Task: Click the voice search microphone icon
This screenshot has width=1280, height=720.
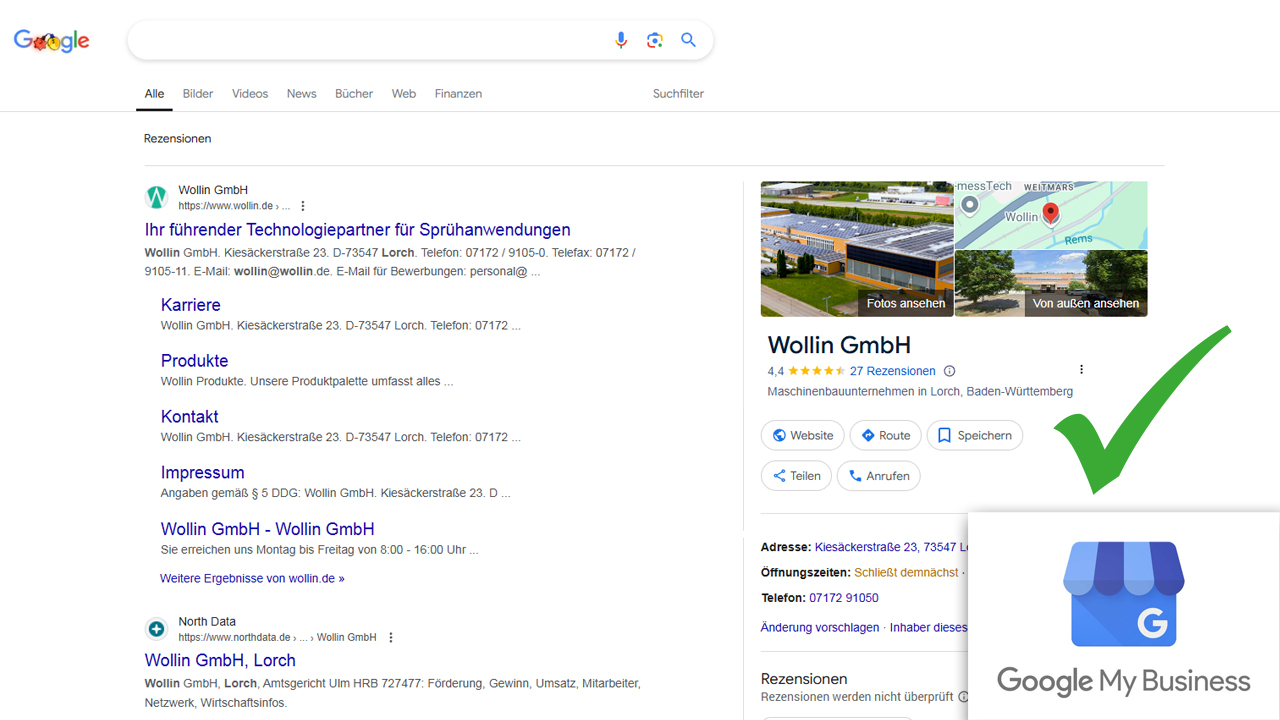Action: [x=621, y=40]
